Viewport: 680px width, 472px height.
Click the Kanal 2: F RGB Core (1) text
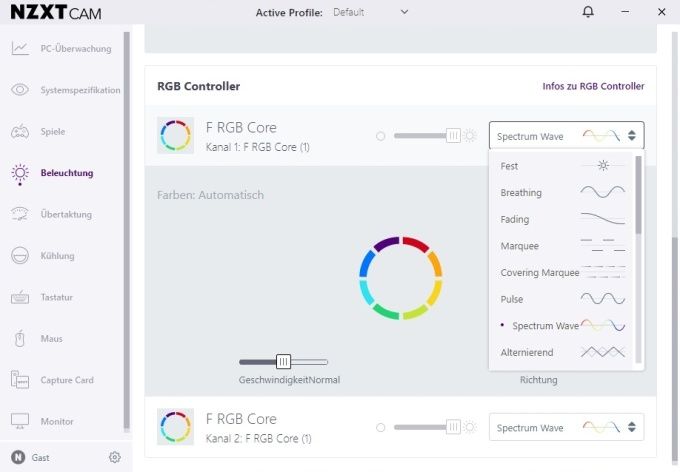pyautogui.click(x=258, y=439)
